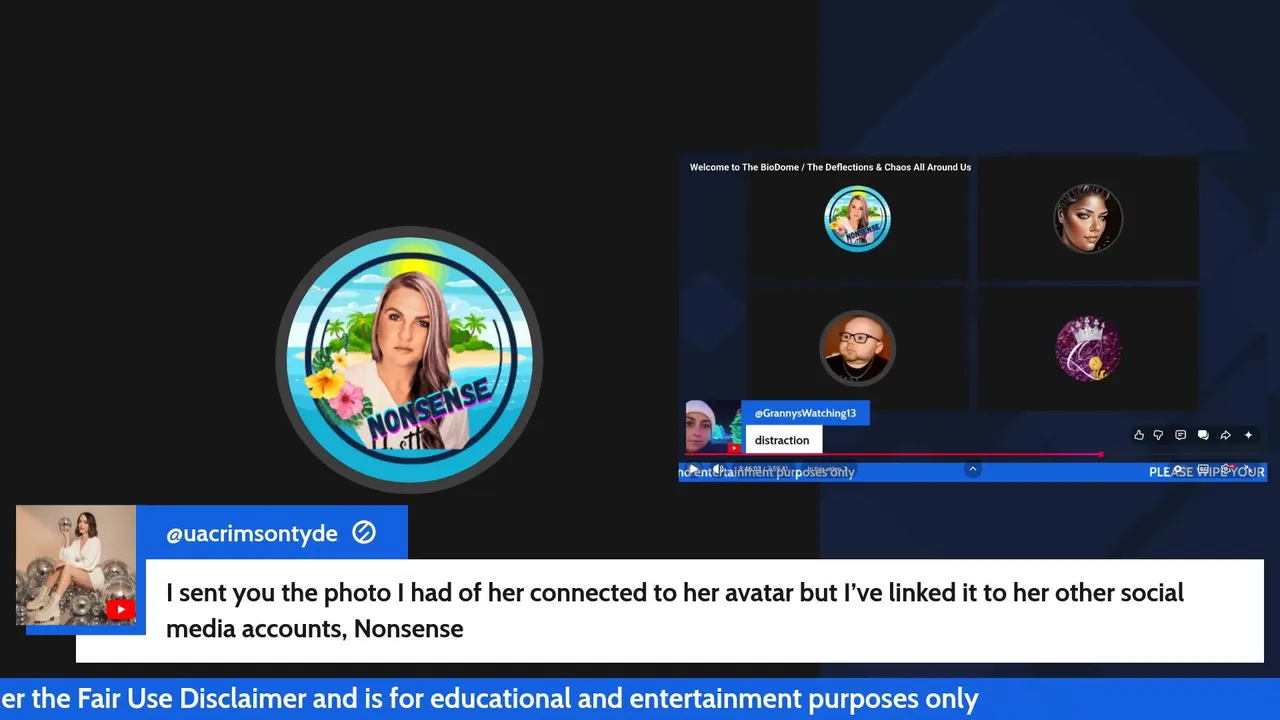This screenshot has width=1280, height=720.
Task: Click the "distraction" chat message
Action: (782, 440)
